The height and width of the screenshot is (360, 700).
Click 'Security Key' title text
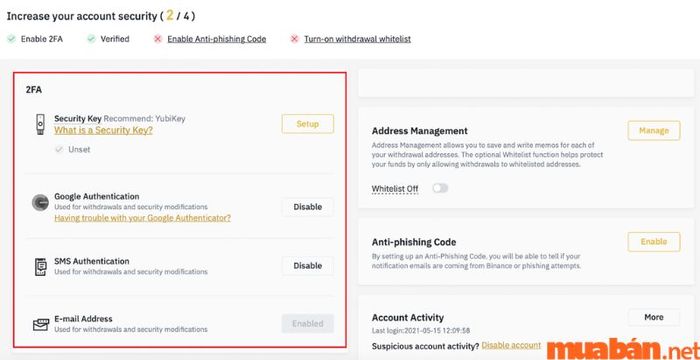78,119
